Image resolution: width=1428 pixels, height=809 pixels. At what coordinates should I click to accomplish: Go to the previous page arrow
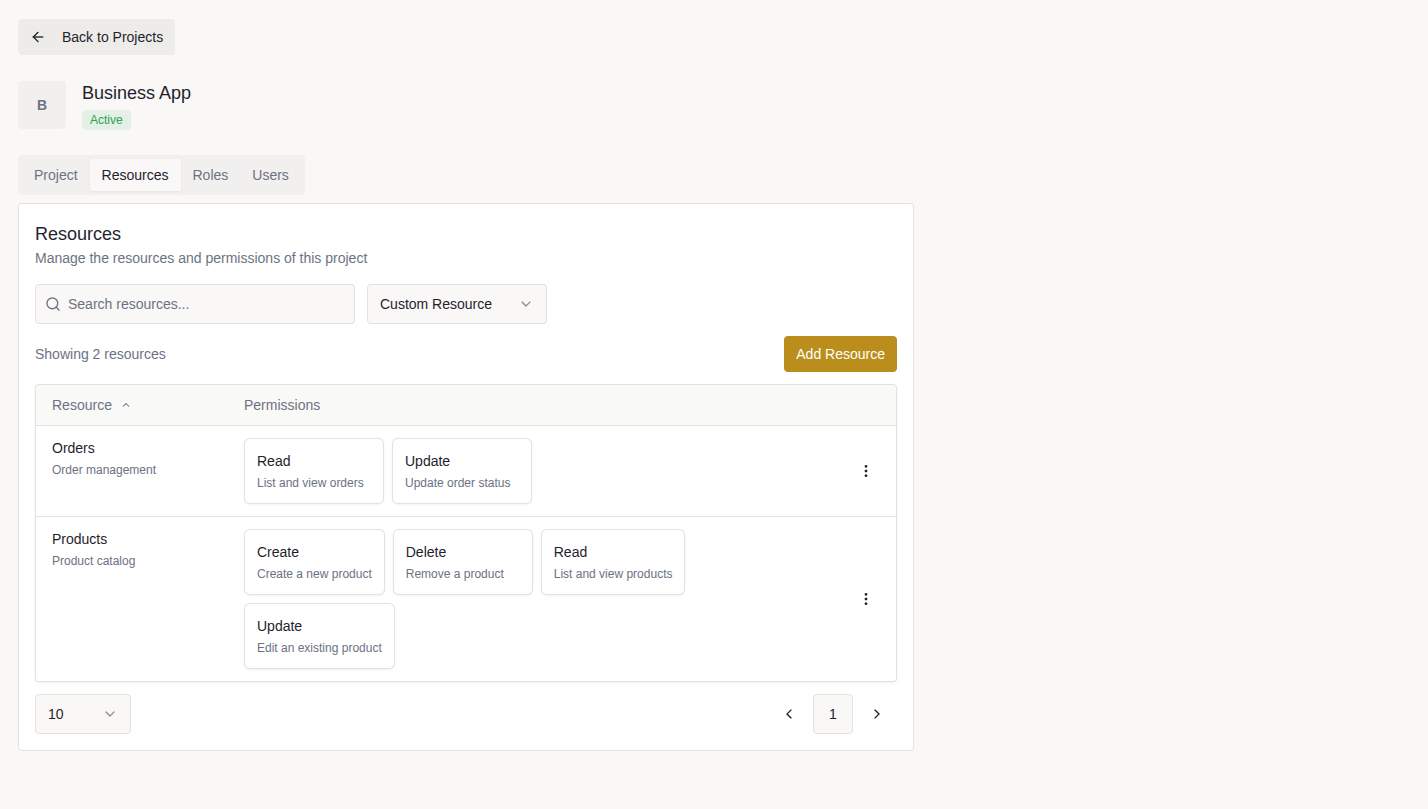pos(789,714)
